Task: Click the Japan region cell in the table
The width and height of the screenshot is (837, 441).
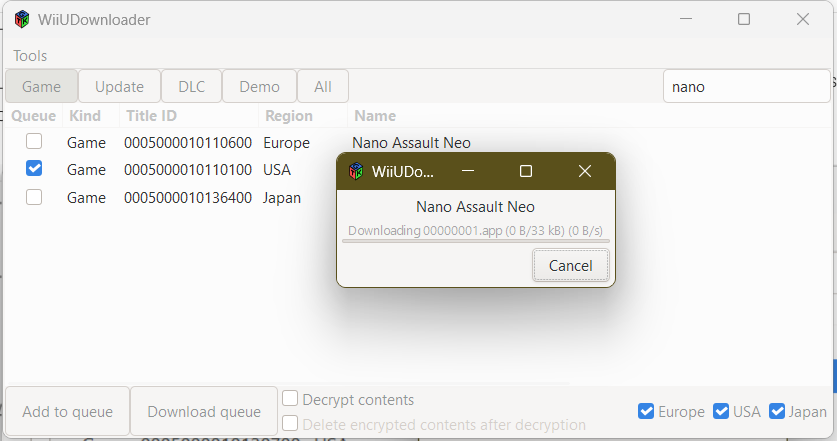Action: point(282,198)
